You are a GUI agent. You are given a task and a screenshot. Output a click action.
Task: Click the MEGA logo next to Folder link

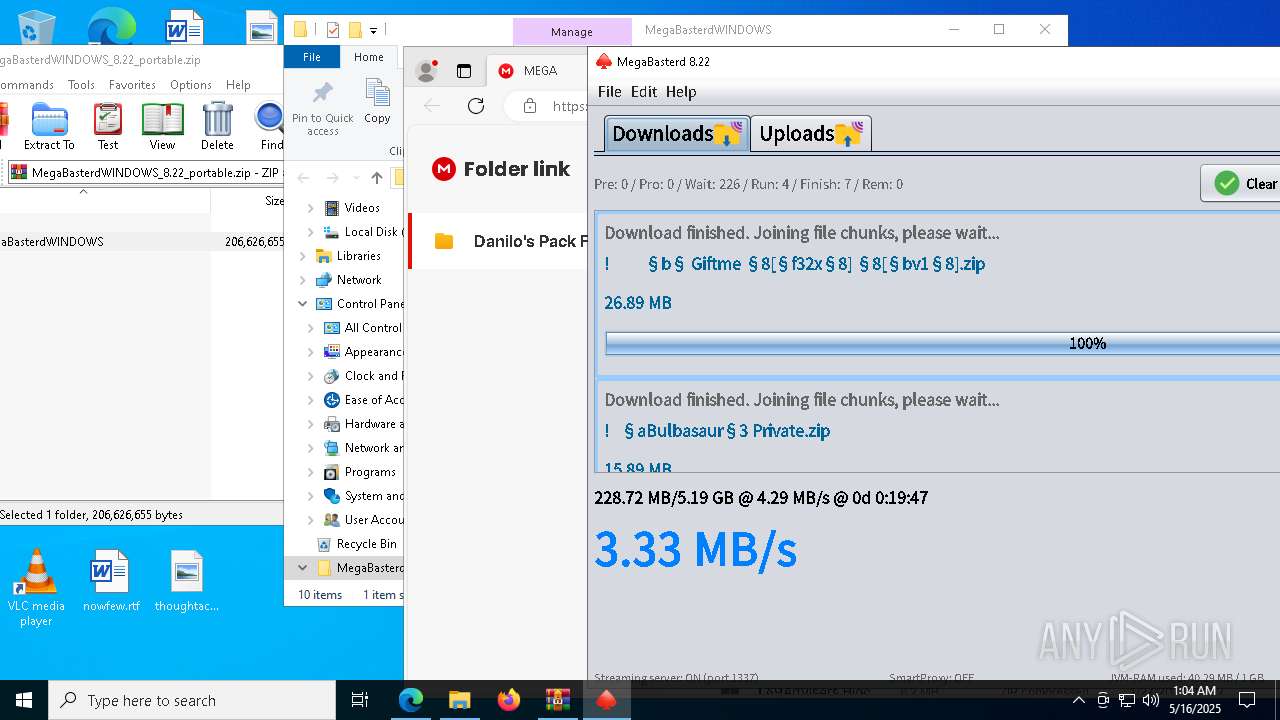443,169
